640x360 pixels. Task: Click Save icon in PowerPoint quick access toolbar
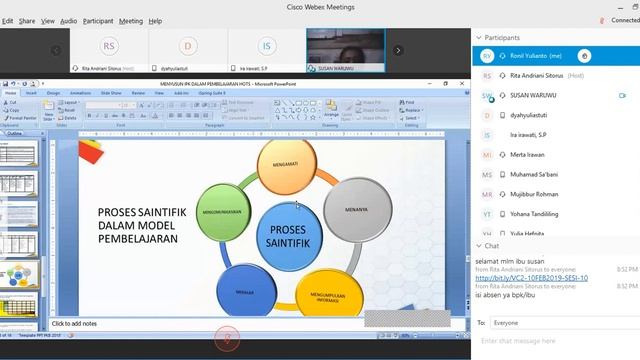pos(5,84)
